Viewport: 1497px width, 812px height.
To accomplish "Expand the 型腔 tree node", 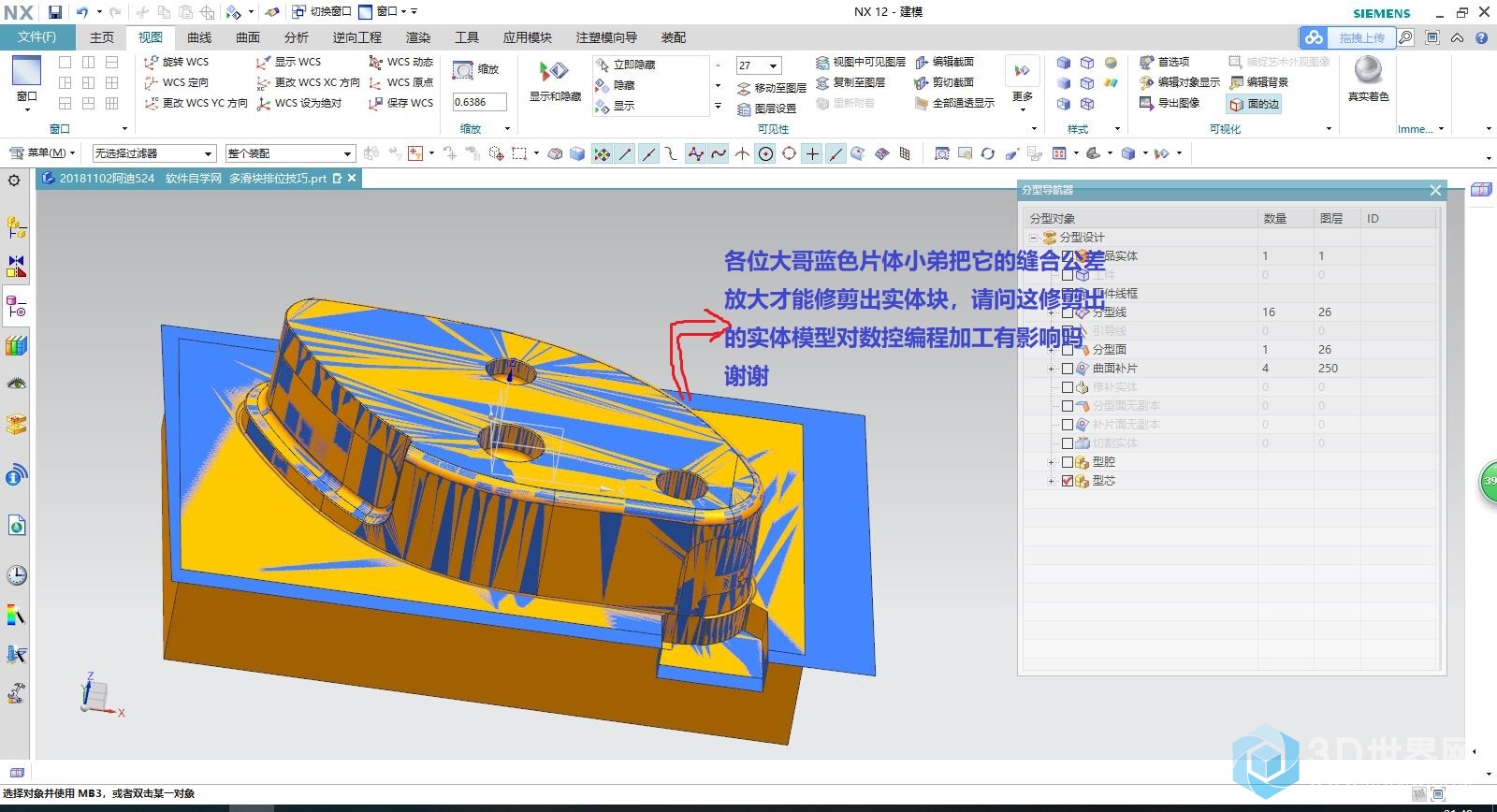I will coord(1052,462).
